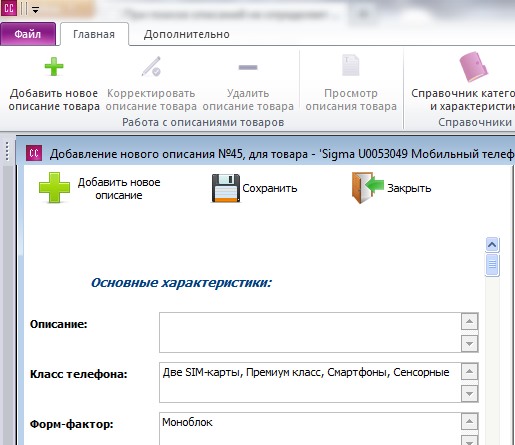Click the form's vertical scrollbar thumb
The width and height of the screenshot is (515, 445).
click(x=492, y=265)
